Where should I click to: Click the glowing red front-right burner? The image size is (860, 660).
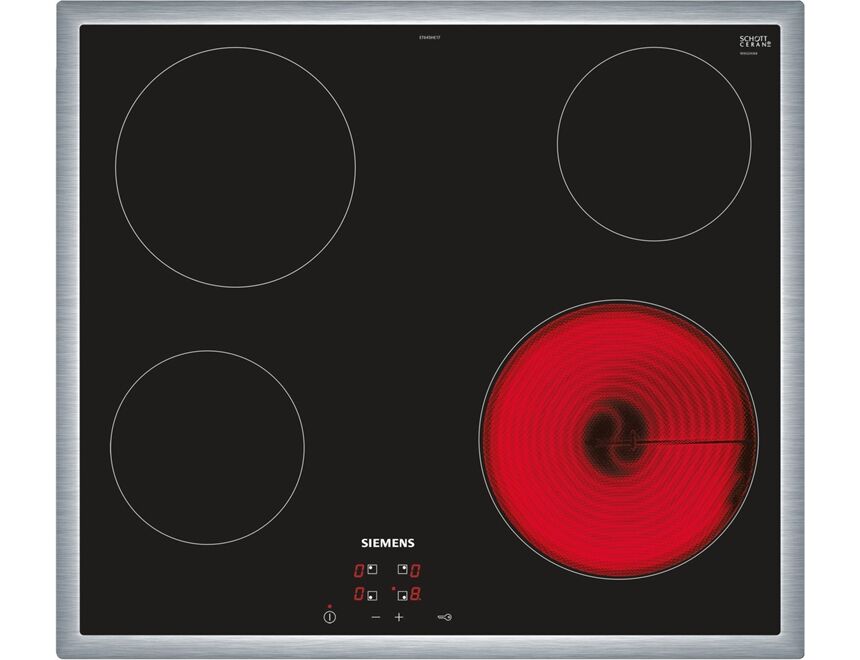[618, 439]
